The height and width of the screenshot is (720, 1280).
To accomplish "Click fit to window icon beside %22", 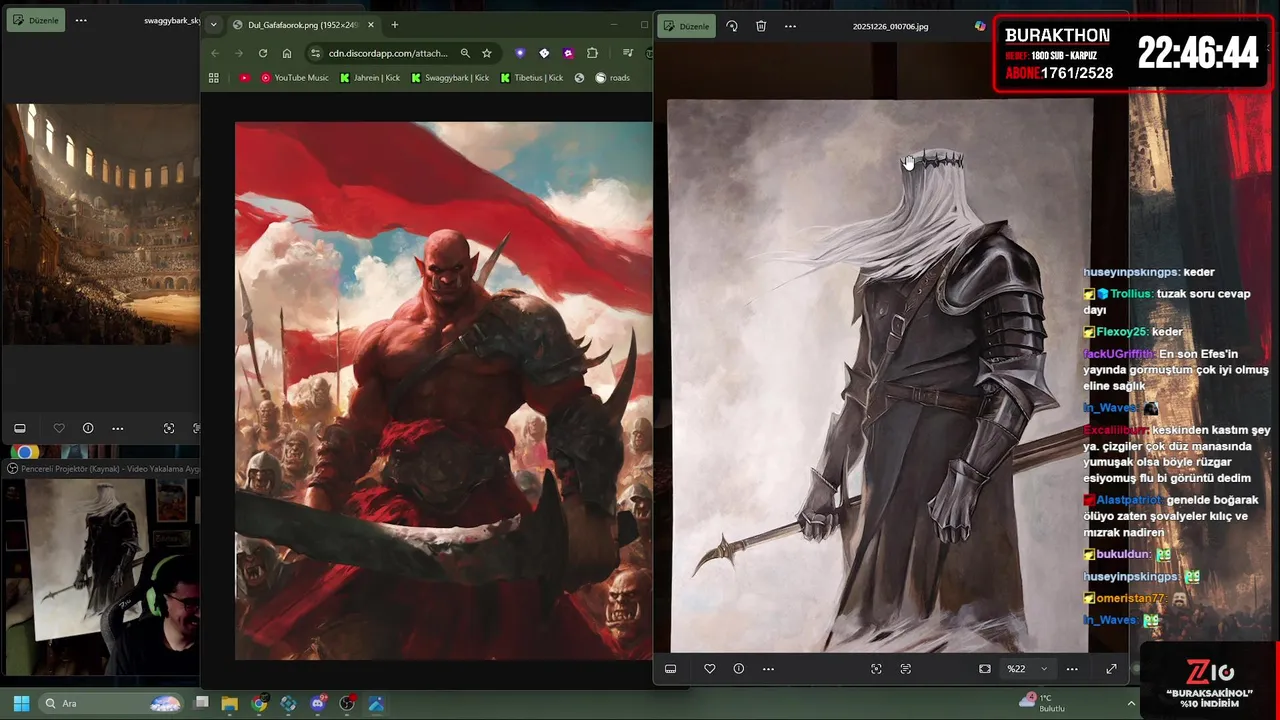I will 985,669.
